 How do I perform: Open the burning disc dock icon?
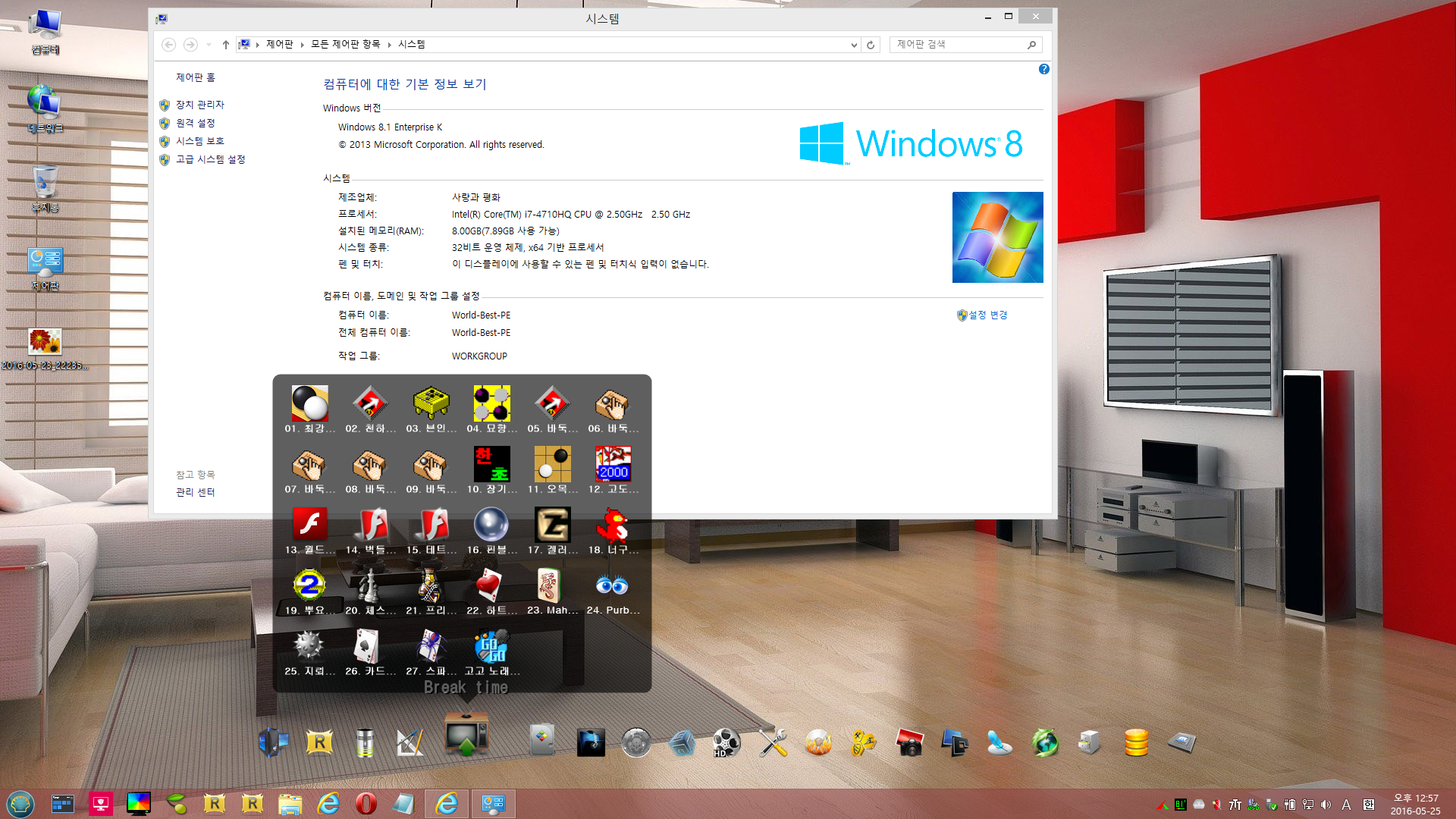[x=818, y=742]
